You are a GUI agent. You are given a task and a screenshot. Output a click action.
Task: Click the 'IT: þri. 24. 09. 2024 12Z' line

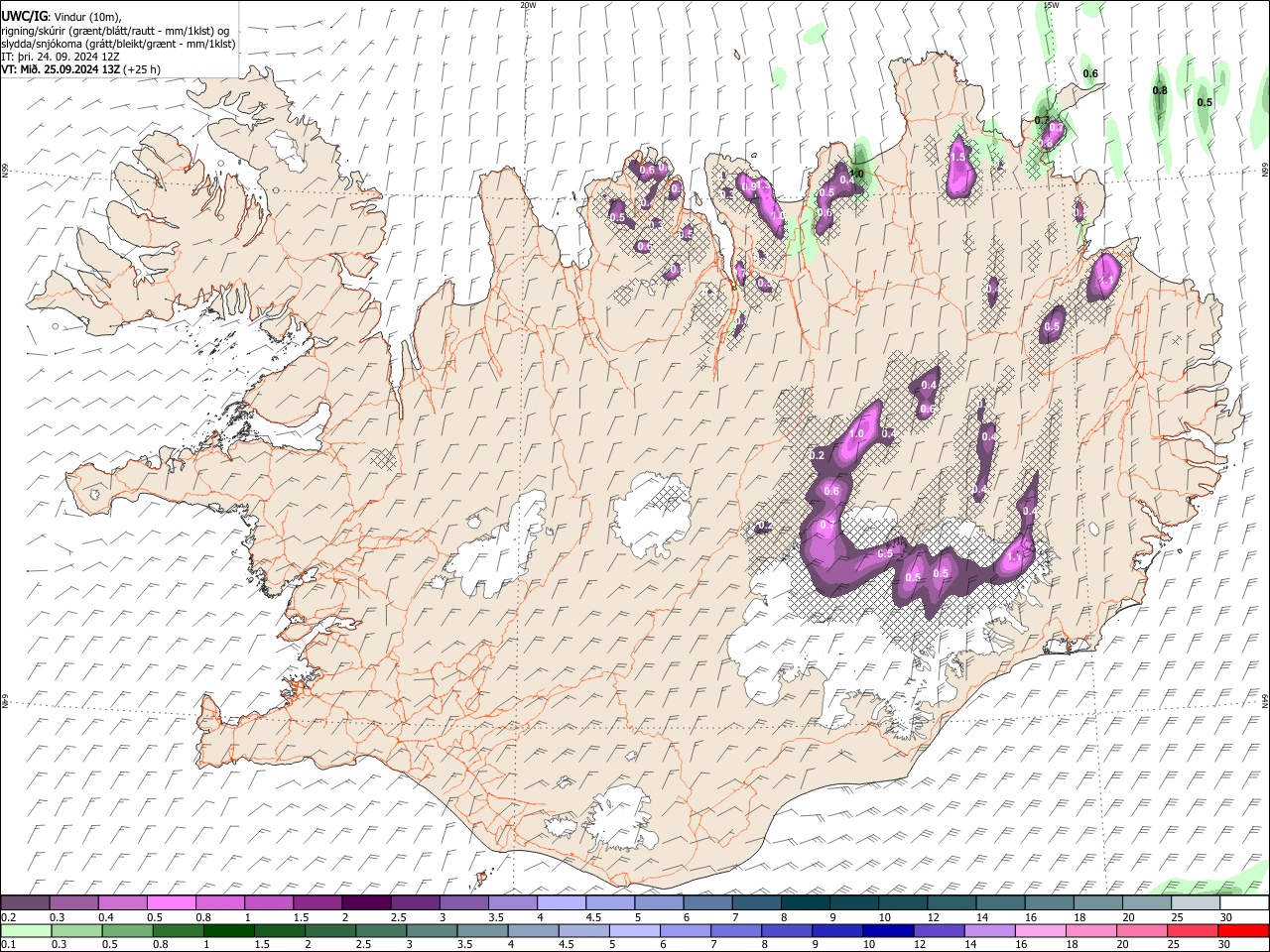coord(61,57)
